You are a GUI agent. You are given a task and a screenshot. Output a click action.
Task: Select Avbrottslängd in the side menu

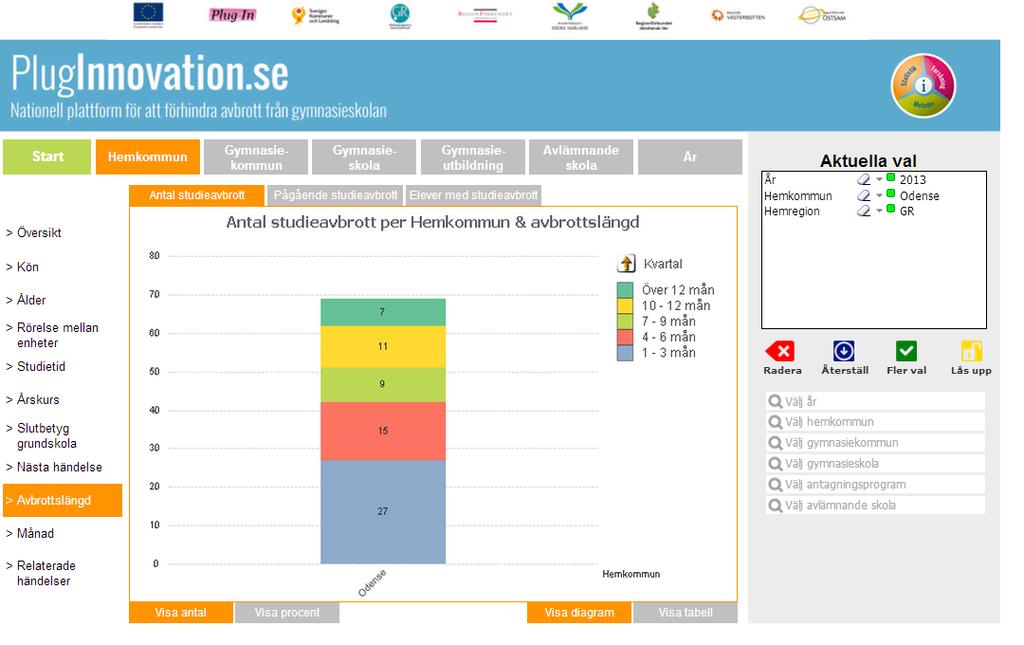coord(63,501)
